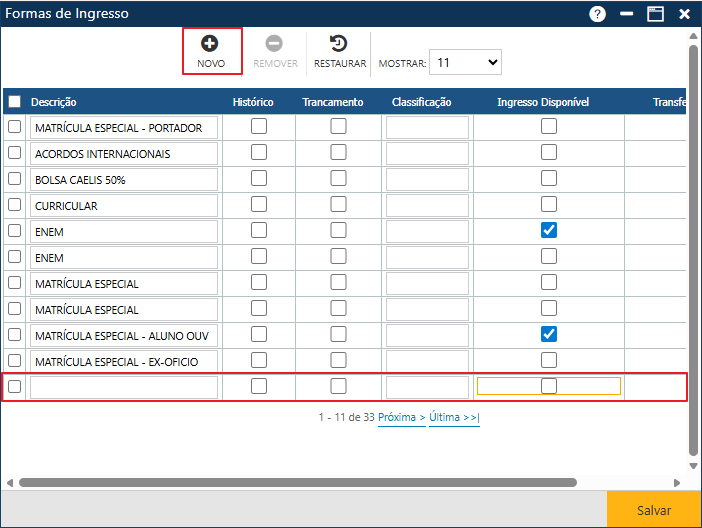Toggle the select-all checkbox in header
Viewport: 702px width, 528px height.
pyautogui.click(x=14, y=102)
